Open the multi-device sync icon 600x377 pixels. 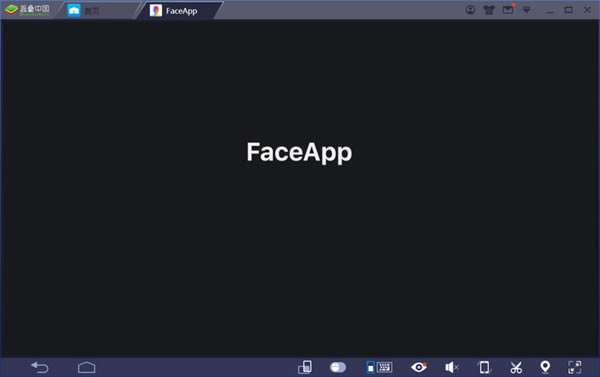coord(305,367)
